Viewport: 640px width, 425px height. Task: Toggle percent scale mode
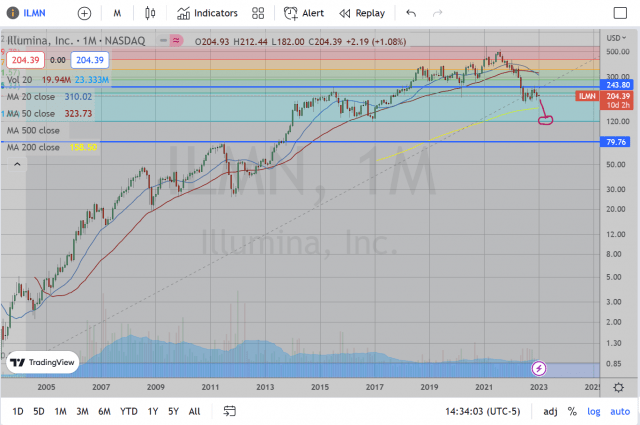point(572,411)
